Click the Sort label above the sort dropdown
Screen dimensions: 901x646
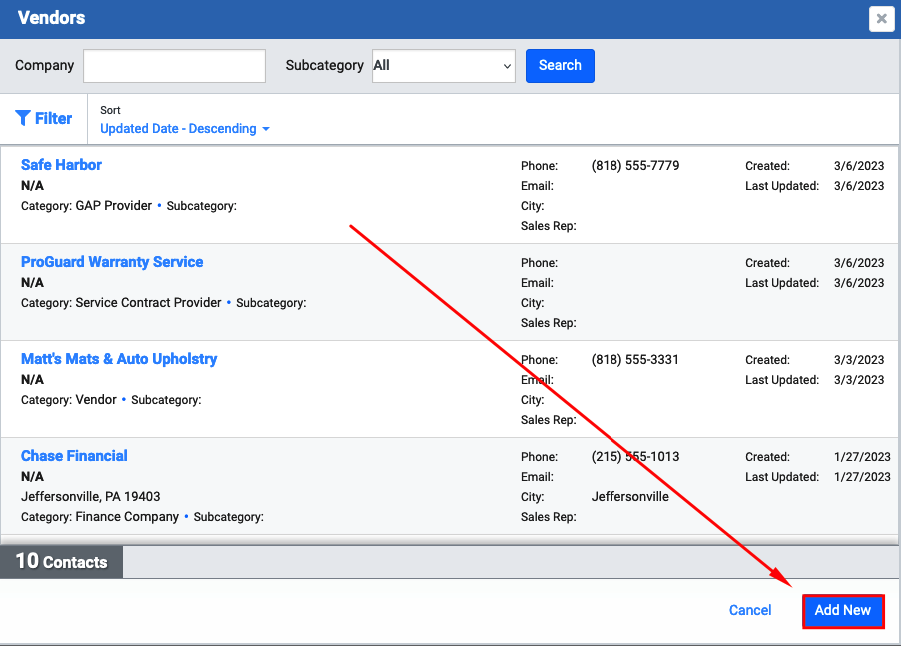[110, 110]
